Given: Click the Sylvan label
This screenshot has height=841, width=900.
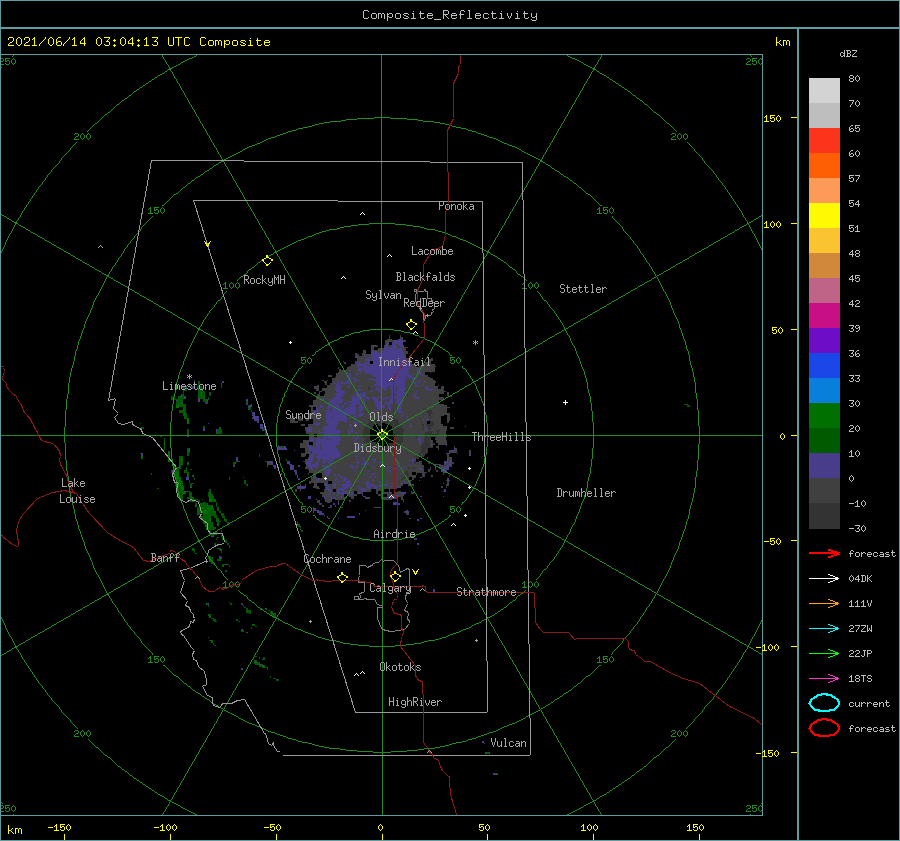Looking at the screenshot, I should pos(383,295).
